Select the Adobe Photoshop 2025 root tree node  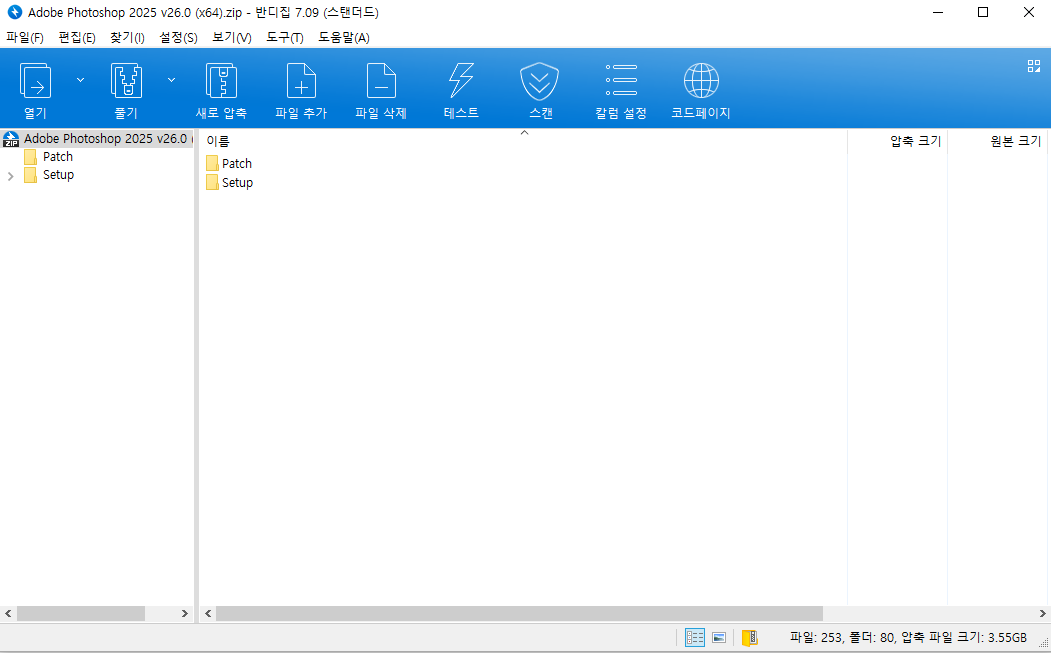point(105,139)
